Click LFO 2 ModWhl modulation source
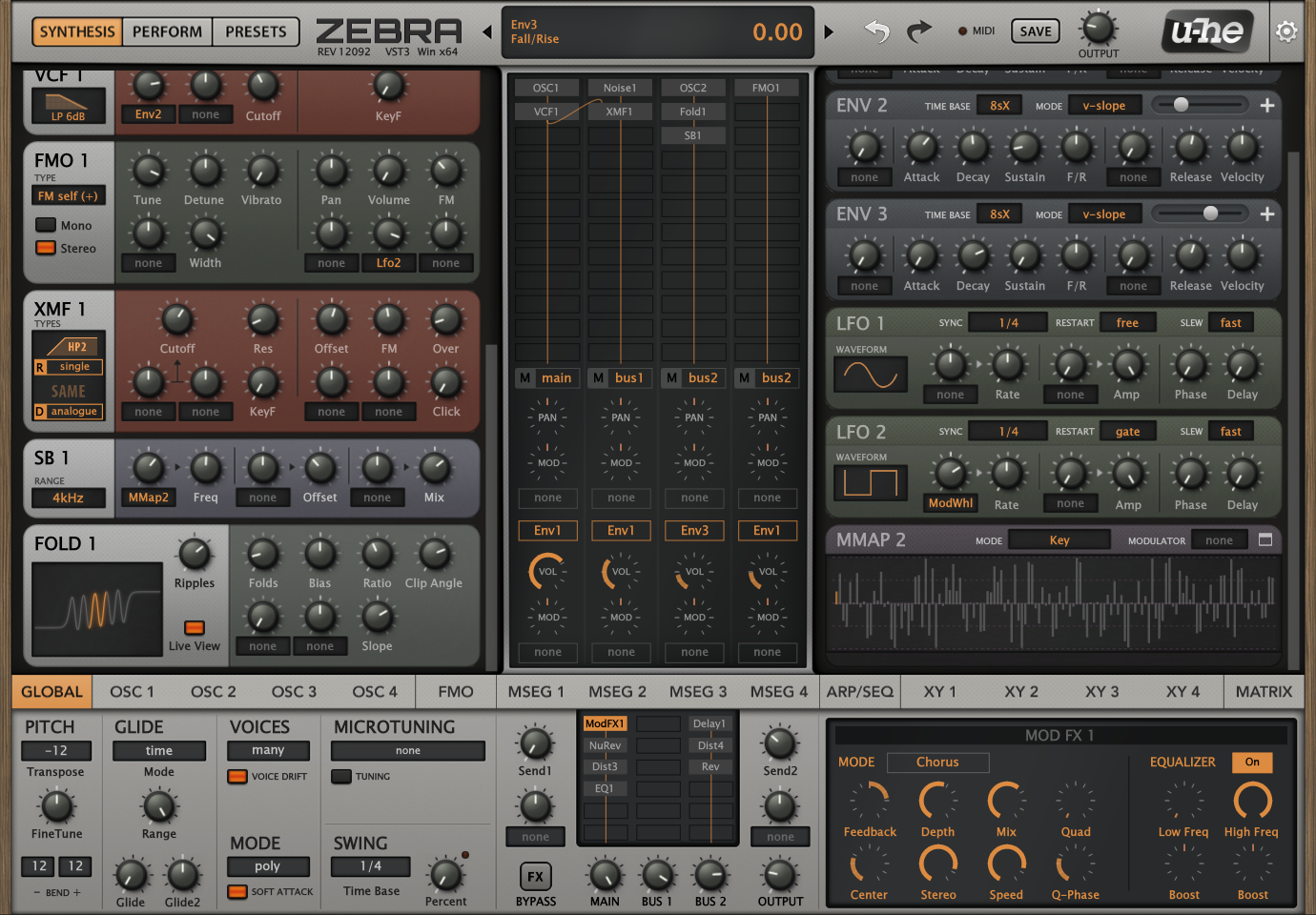The width and height of the screenshot is (1316, 915). pos(951,503)
